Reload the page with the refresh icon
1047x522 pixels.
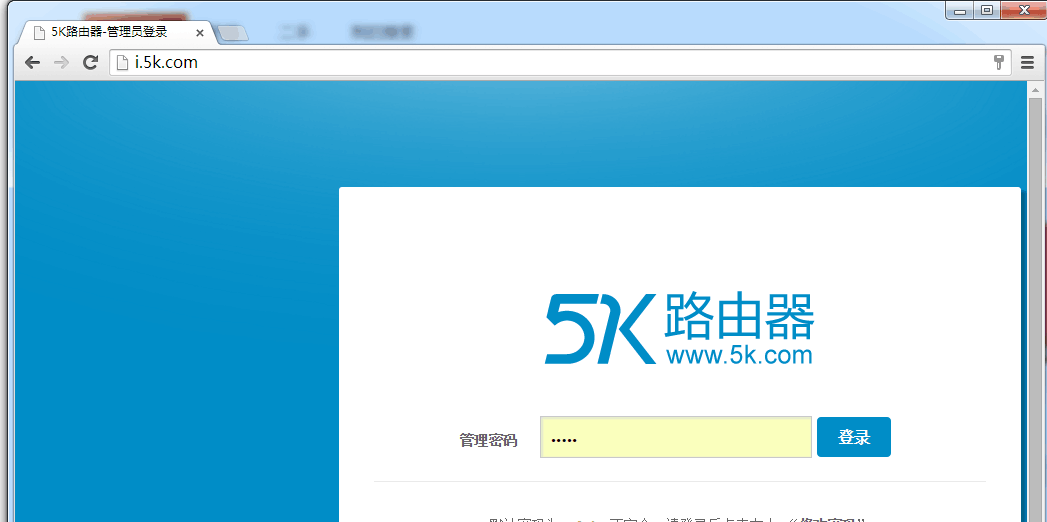pos(90,63)
